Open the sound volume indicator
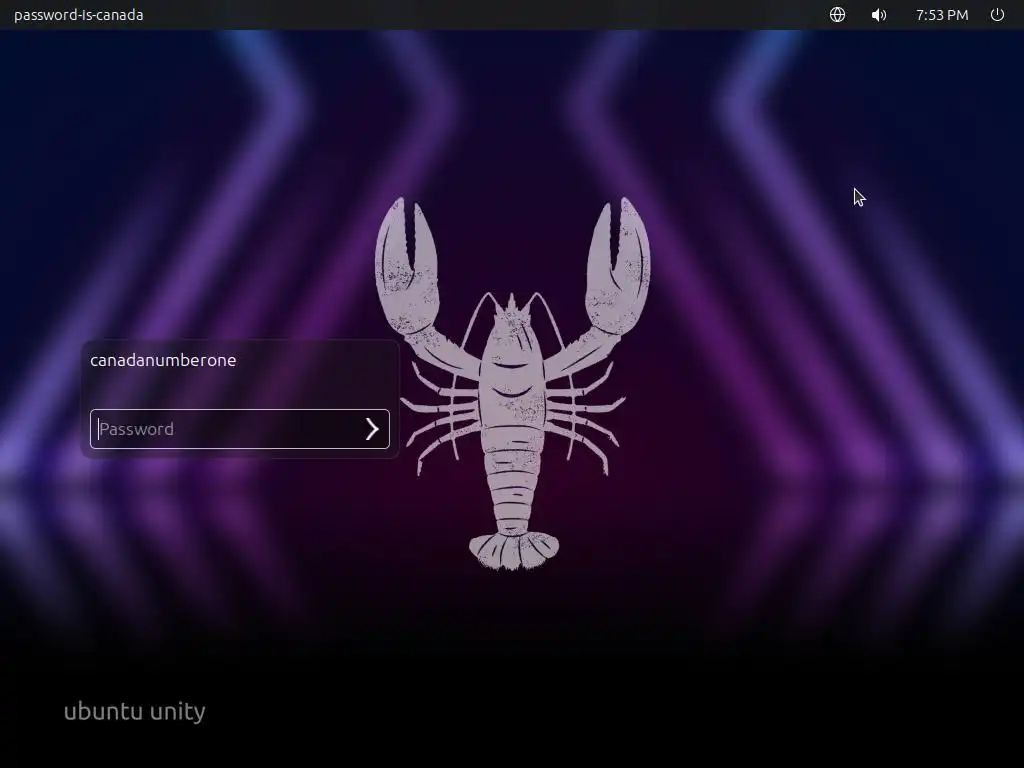Image resolution: width=1024 pixels, height=768 pixels. click(x=879, y=14)
